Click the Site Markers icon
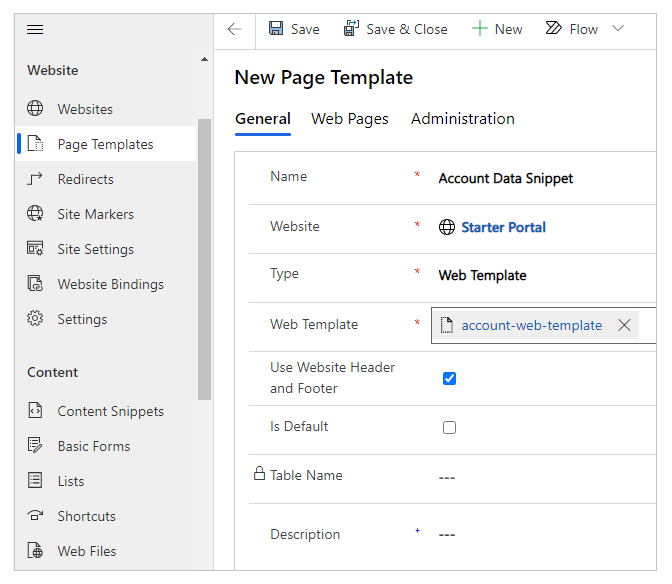 35,214
